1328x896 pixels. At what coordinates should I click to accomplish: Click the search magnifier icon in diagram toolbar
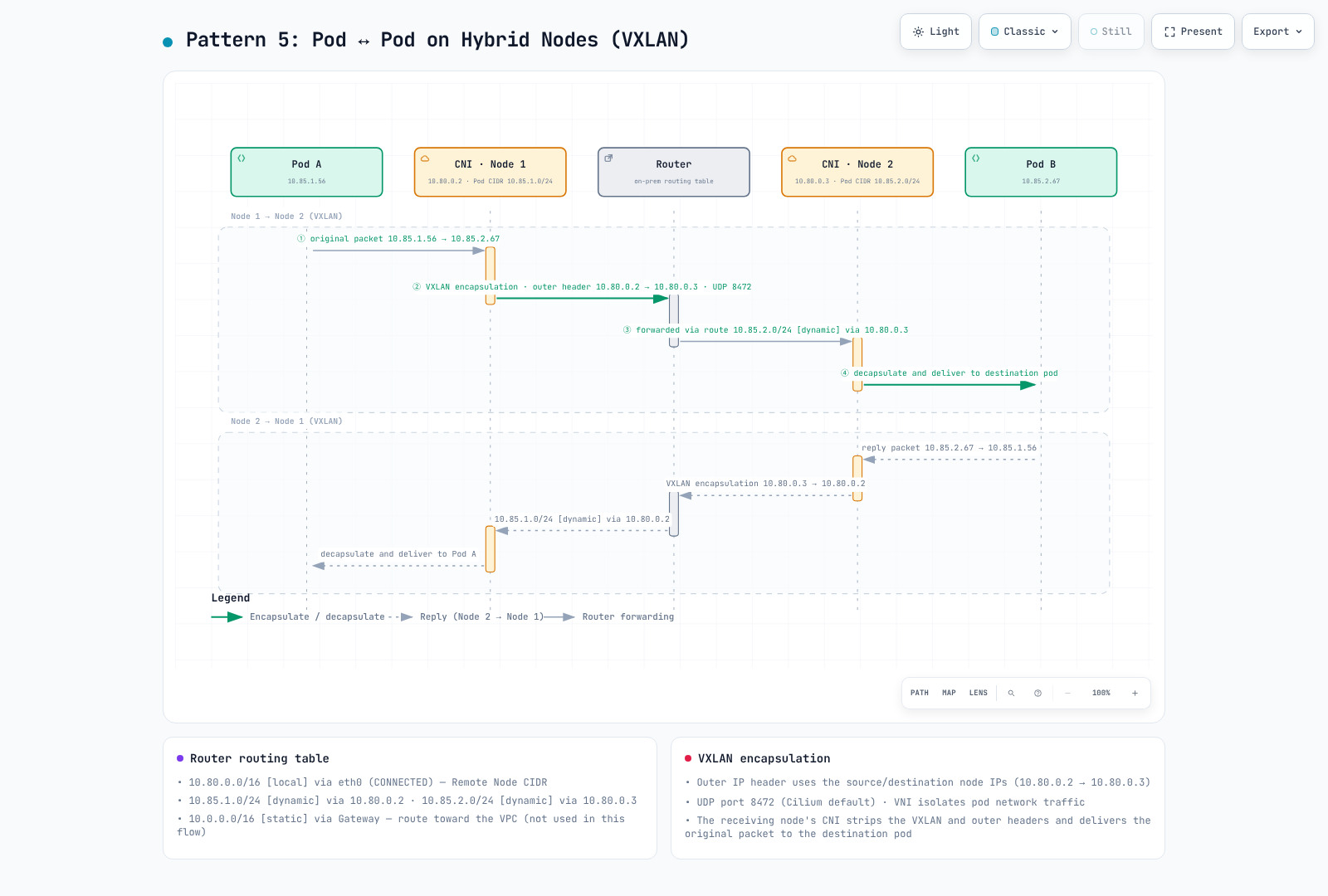point(1011,693)
